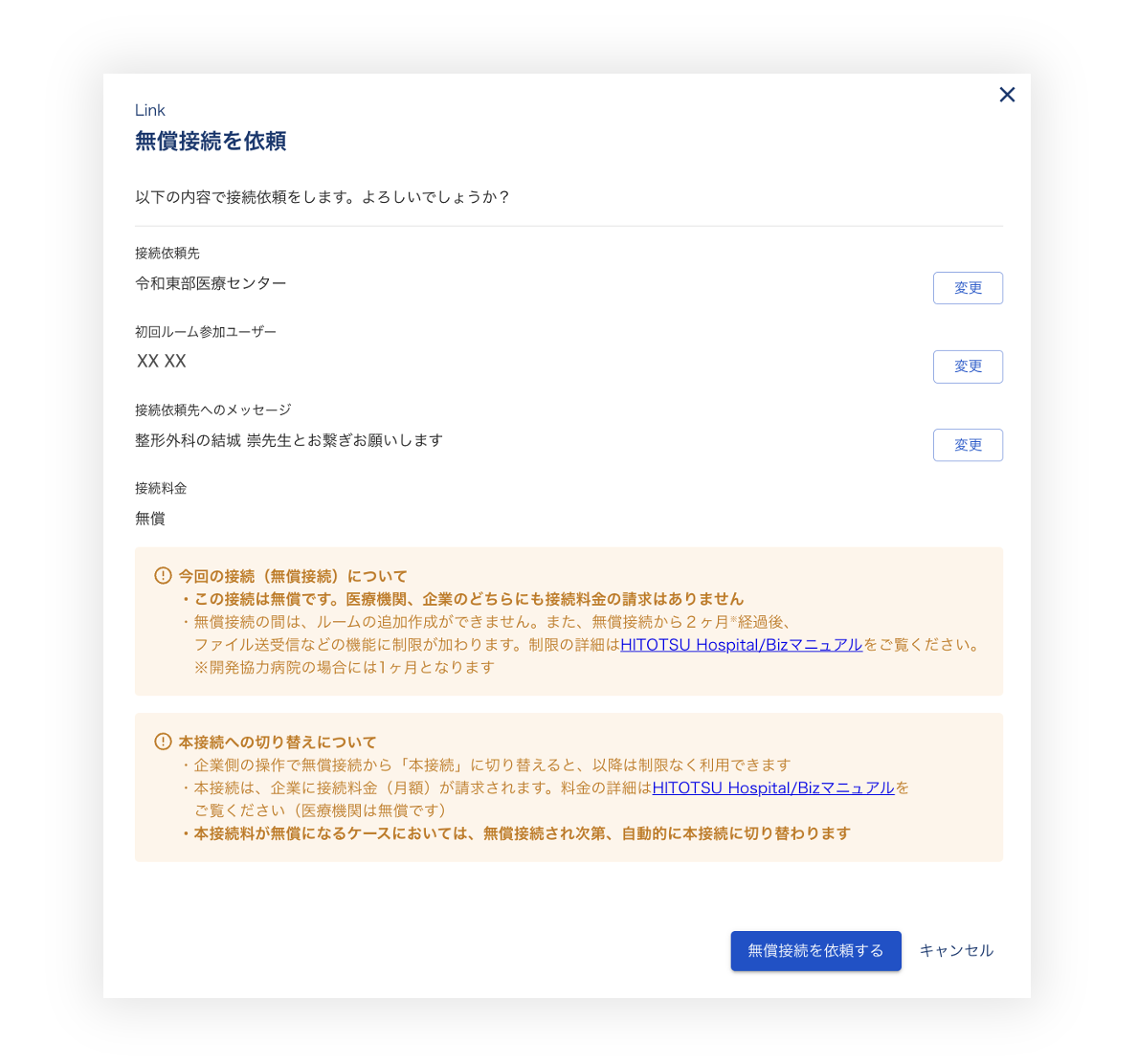Click the heading 本接続への切り替えについて

(278, 742)
